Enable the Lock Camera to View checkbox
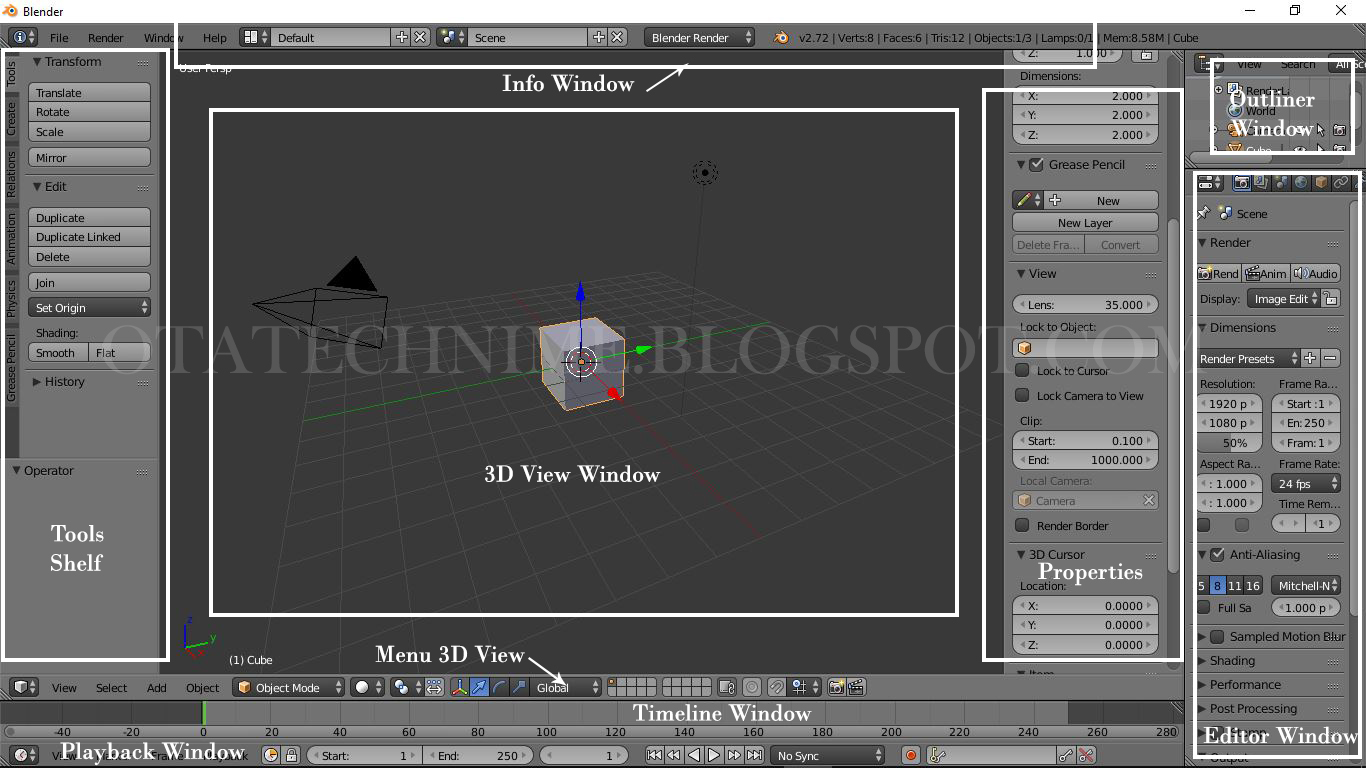The width and height of the screenshot is (1366, 768). 1023,395
